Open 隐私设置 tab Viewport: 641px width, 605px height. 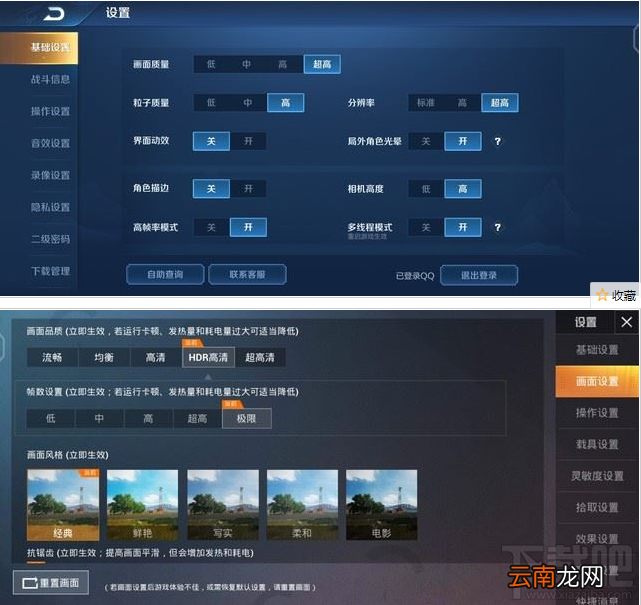pyautogui.click(x=51, y=207)
